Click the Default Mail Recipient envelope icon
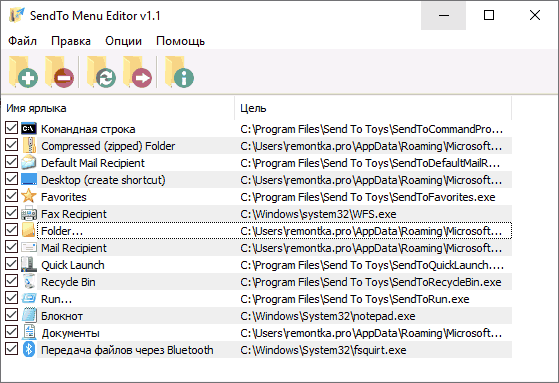This screenshot has height=383, width=559. 29,163
